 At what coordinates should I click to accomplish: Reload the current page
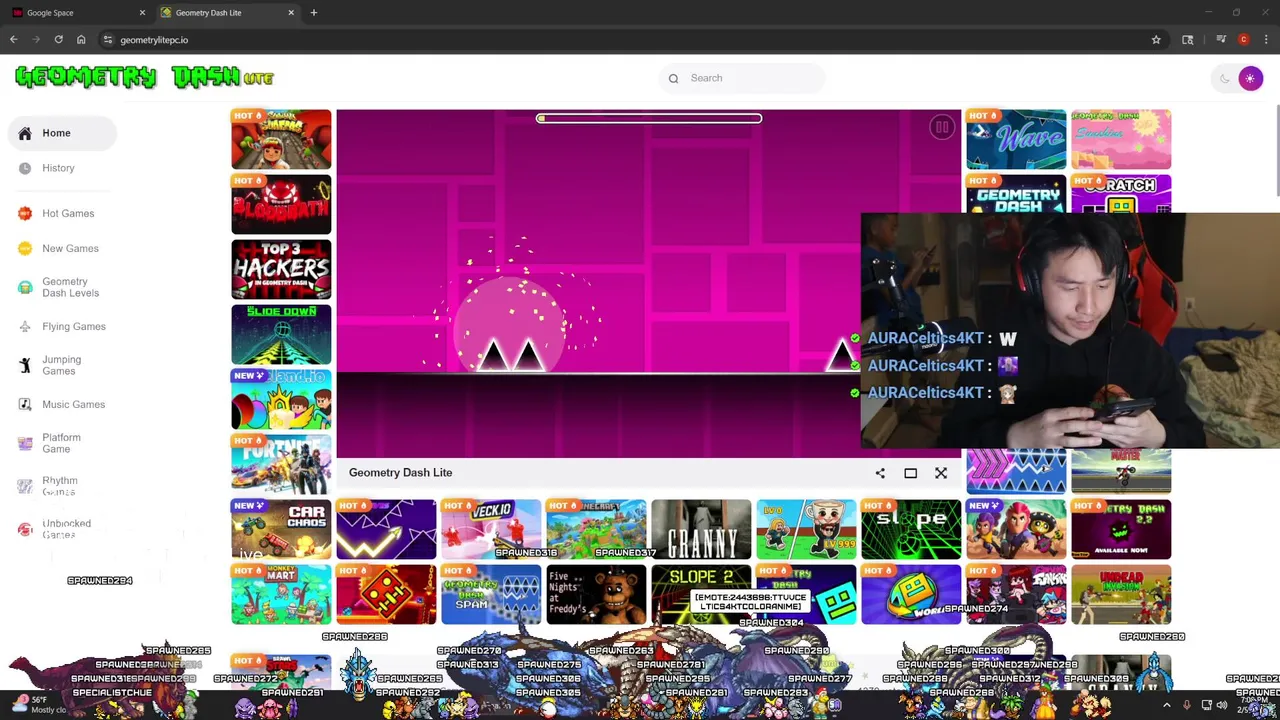point(59,40)
